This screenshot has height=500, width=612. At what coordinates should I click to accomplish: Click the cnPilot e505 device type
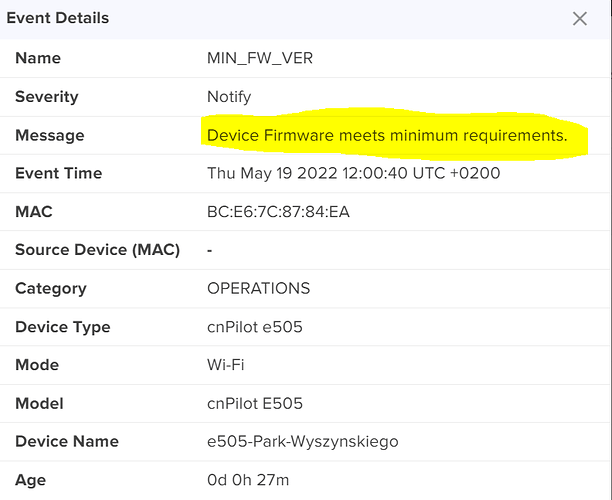[x=255, y=327]
